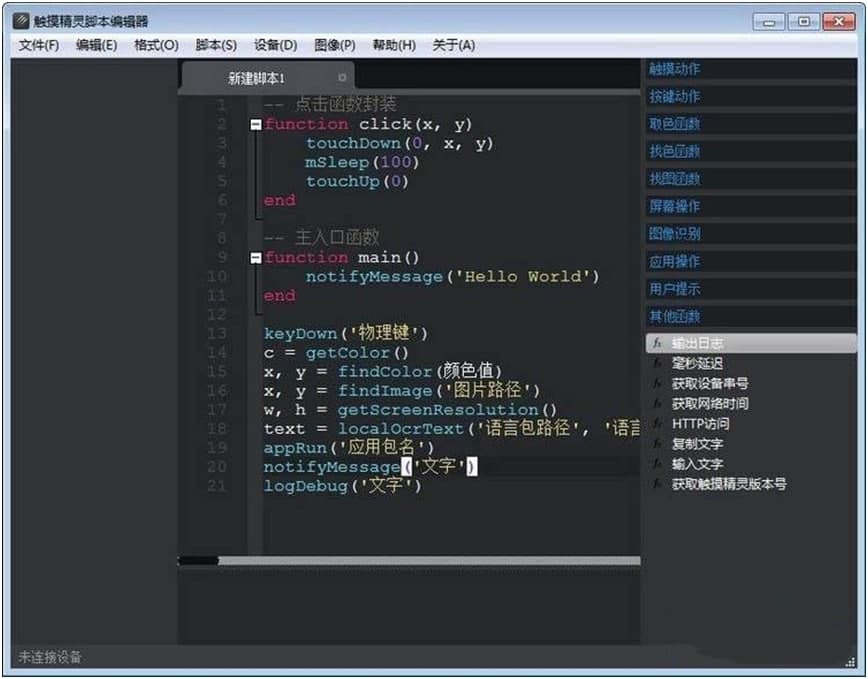Collapse the click function fold marker

[x=255, y=125]
